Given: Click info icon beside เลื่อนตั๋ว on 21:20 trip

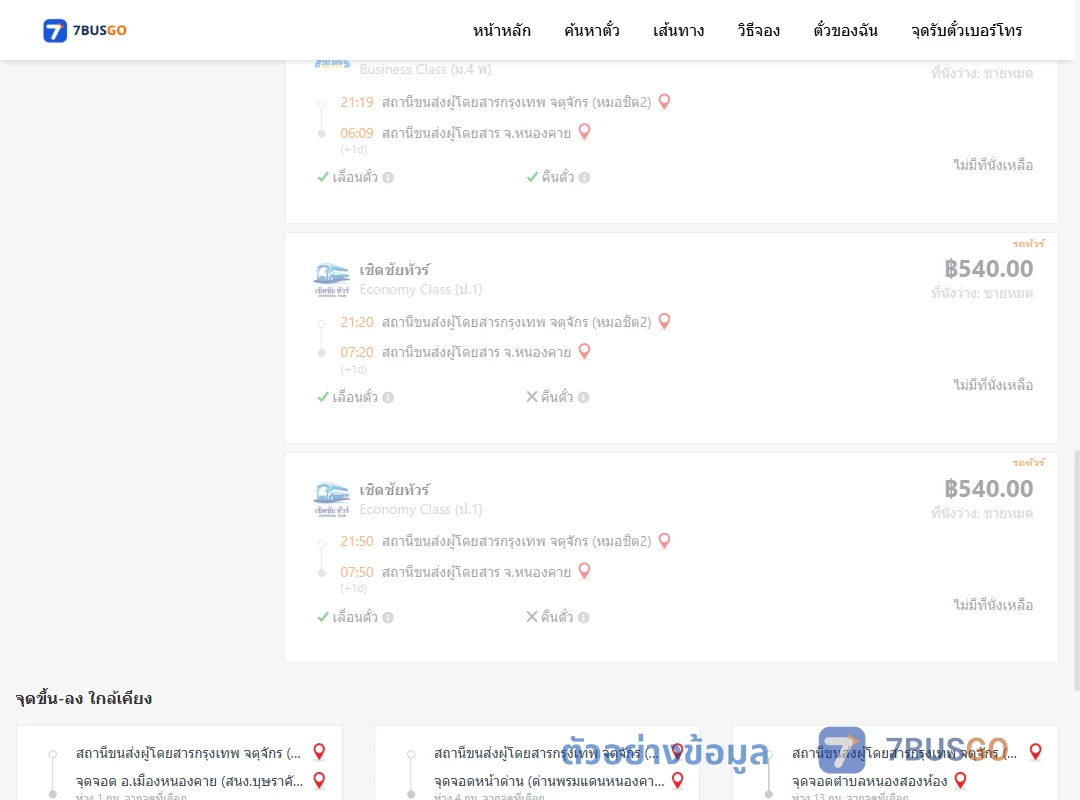Looking at the screenshot, I should pos(388,398).
